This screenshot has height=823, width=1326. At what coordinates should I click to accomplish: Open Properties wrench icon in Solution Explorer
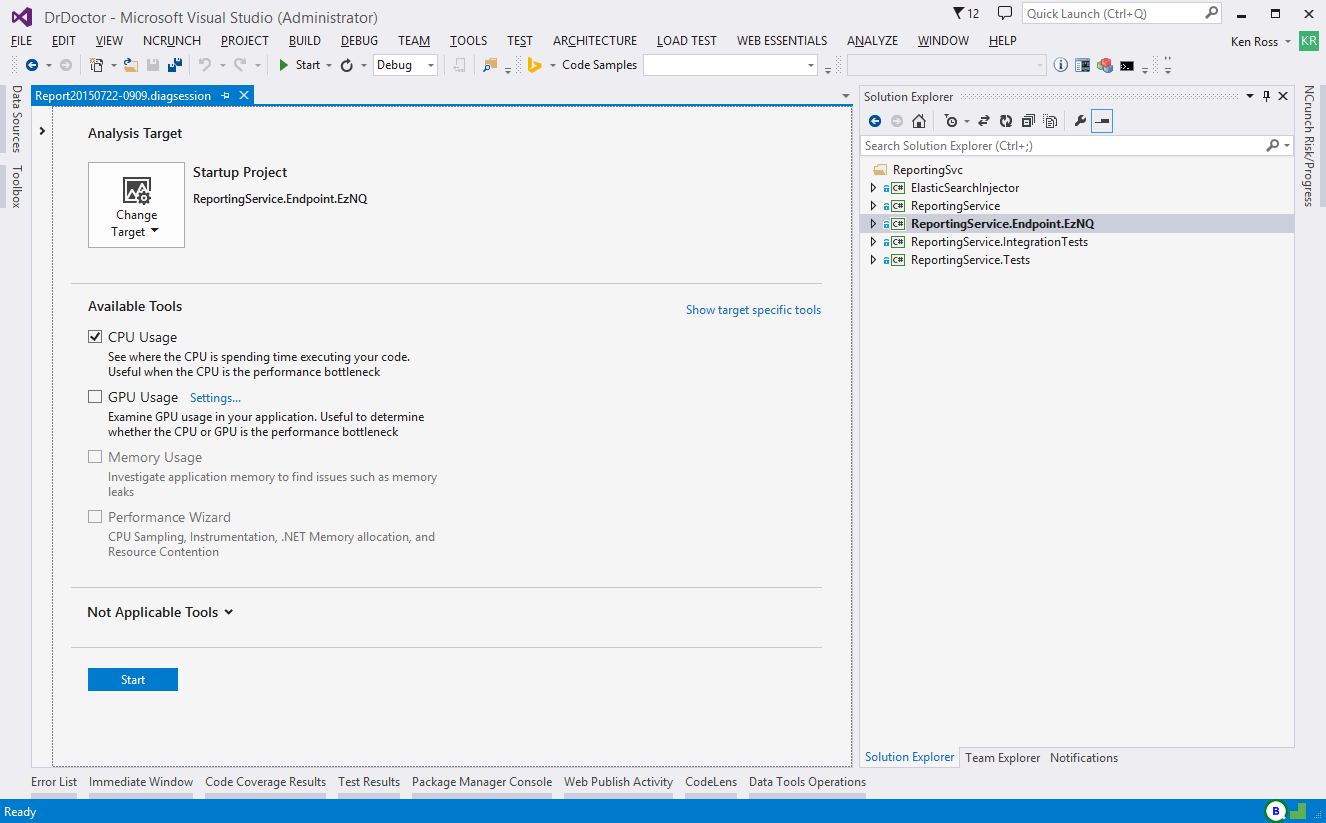(x=1080, y=121)
